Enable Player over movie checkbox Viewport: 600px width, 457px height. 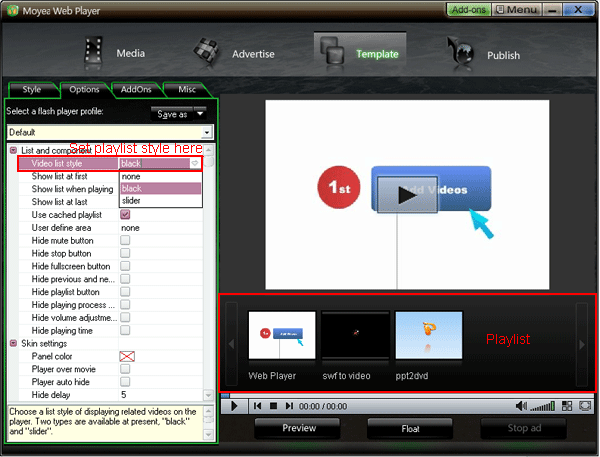click(125, 369)
